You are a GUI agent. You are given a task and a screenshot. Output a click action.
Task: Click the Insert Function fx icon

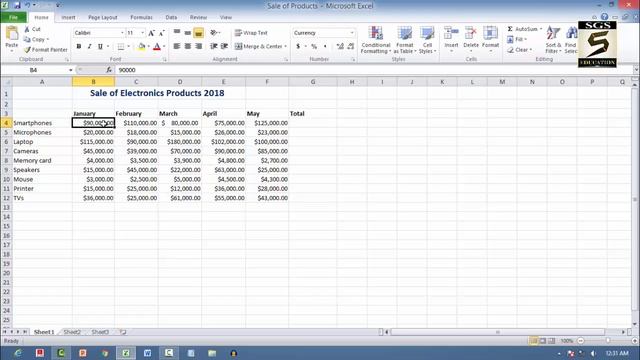(109, 70)
